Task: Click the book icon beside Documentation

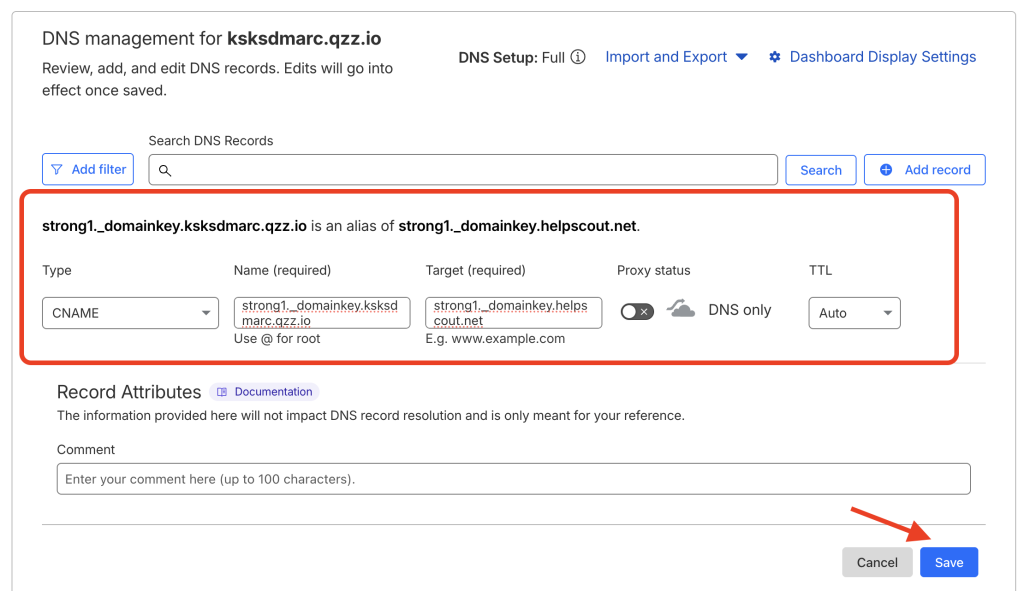Action: pyautogui.click(x=222, y=392)
